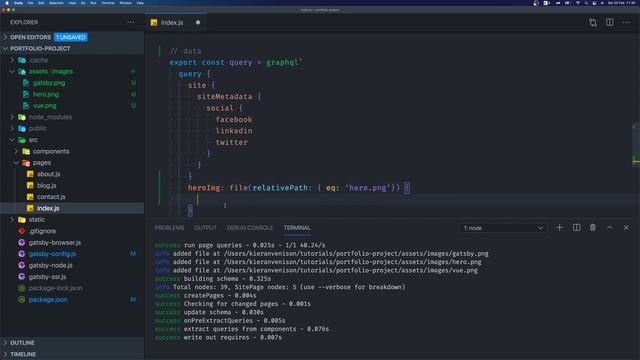Select the index.js editor tab
This screenshot has width=640, height=360.
(x=176, y=22)
